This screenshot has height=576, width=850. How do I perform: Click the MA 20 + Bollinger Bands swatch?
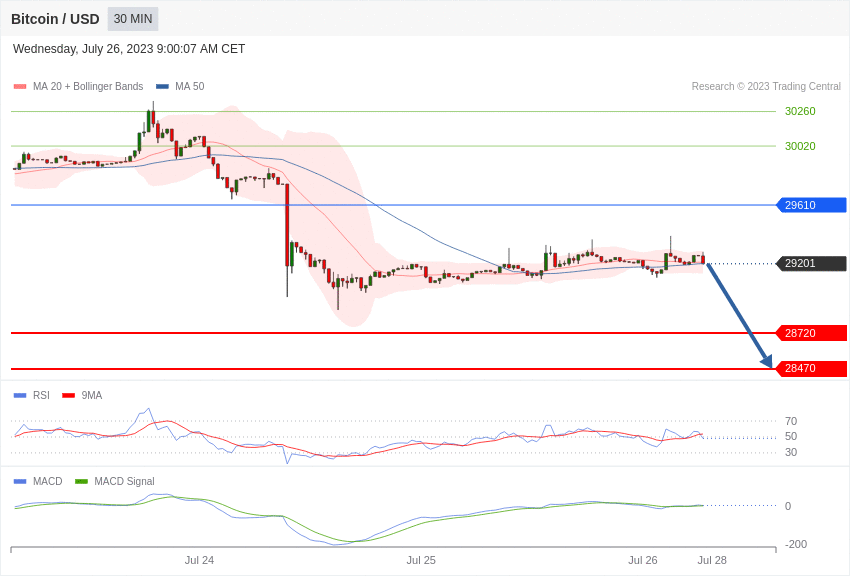pyautogui.click(x=20, y=86)
